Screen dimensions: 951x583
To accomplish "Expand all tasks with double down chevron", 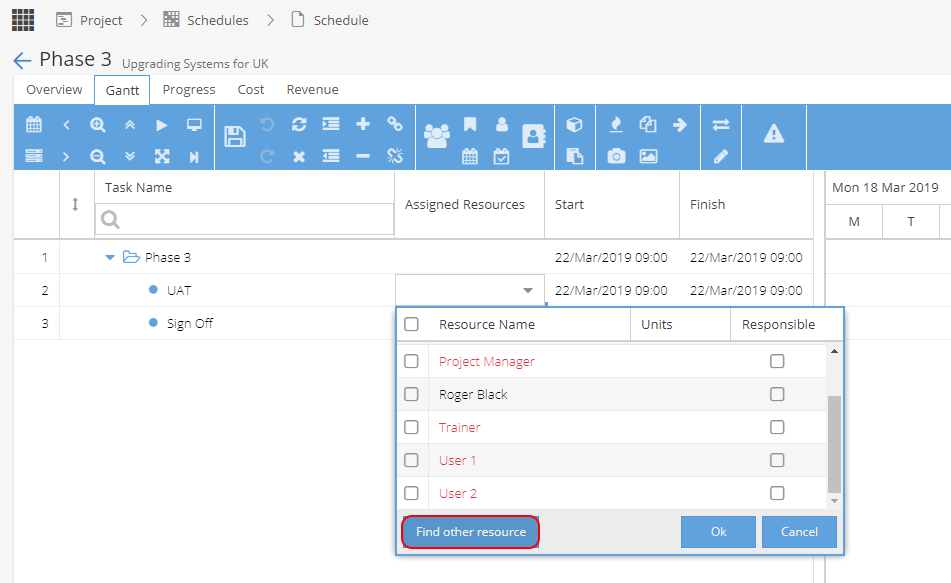I will click(x=130, y=157).
